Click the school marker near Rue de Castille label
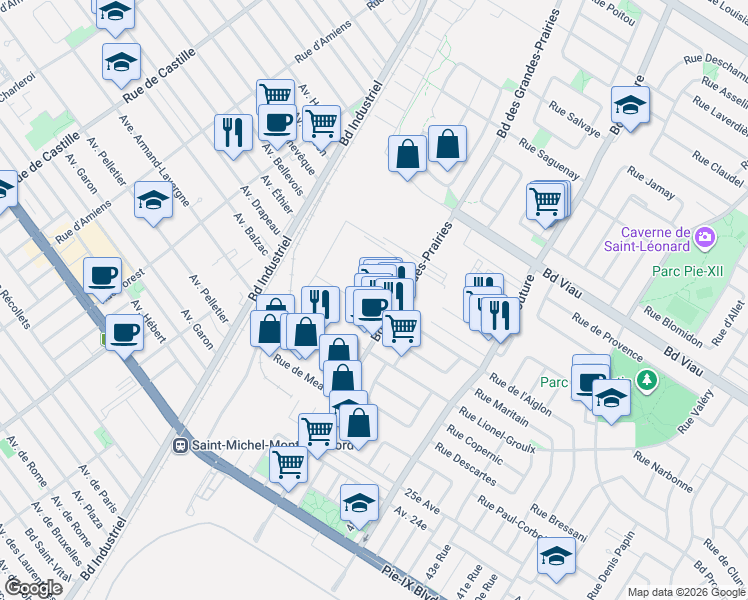The width and height of the screenshot is (748, 600). (x=121, y=62)
